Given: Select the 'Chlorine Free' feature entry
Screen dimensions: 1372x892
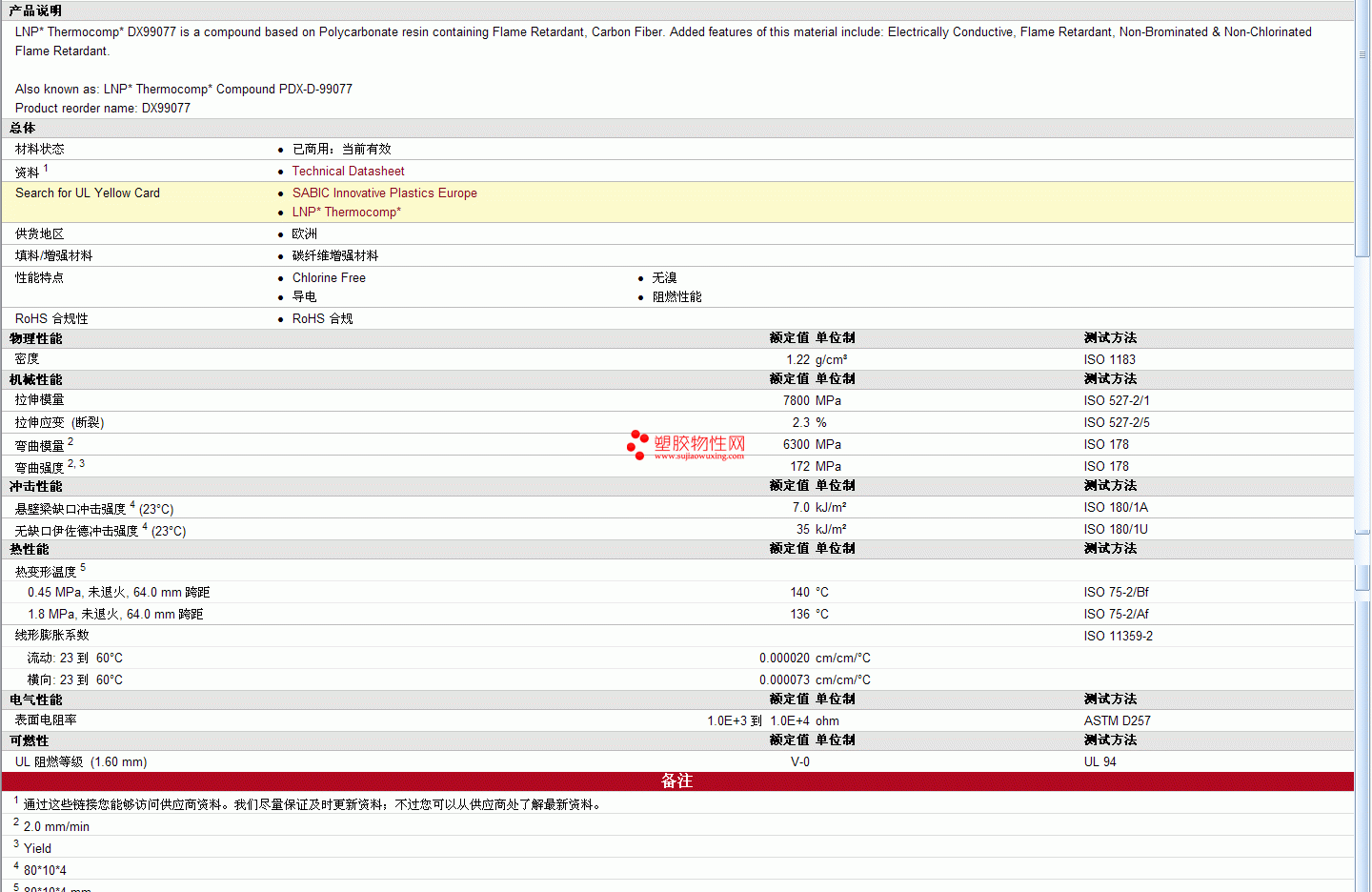Looking at the screenshot, I should (329, 278).
